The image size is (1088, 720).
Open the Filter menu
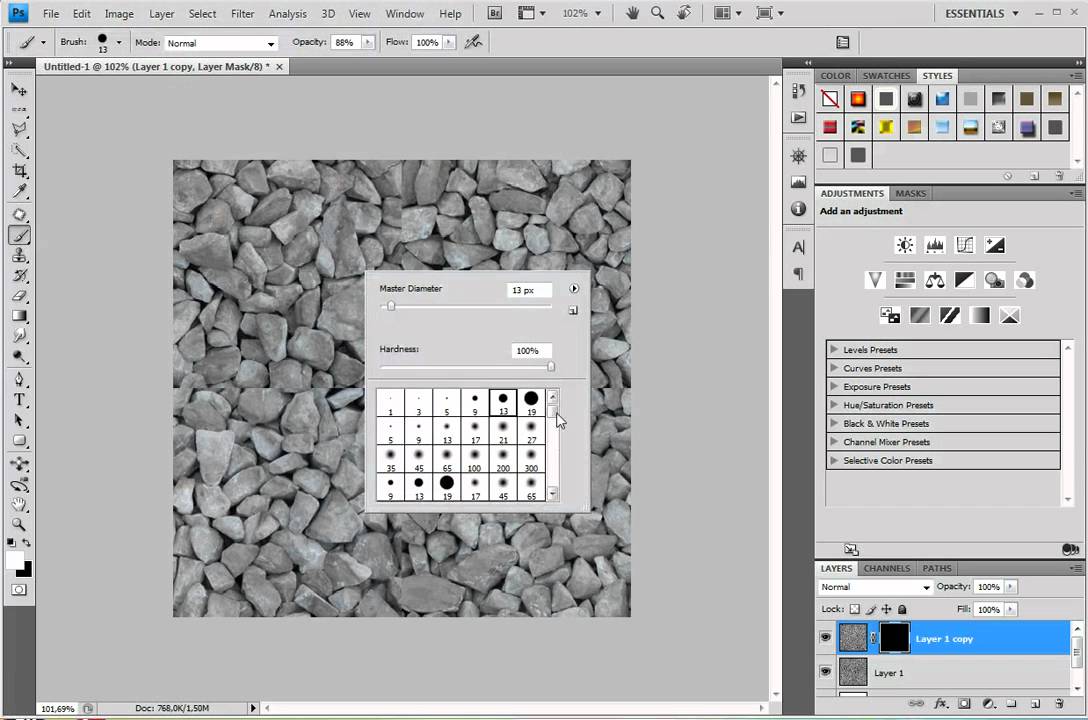coord(243,13)
